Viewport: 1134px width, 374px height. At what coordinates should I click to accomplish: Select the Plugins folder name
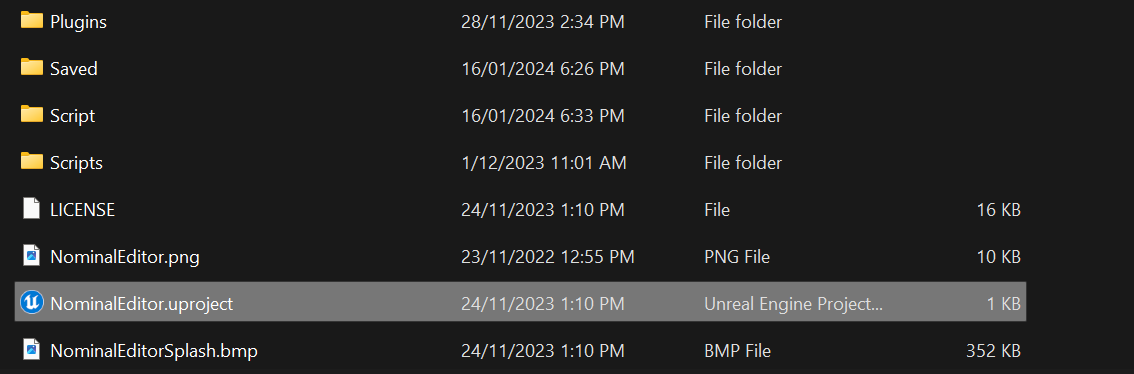tap(78, 22)
